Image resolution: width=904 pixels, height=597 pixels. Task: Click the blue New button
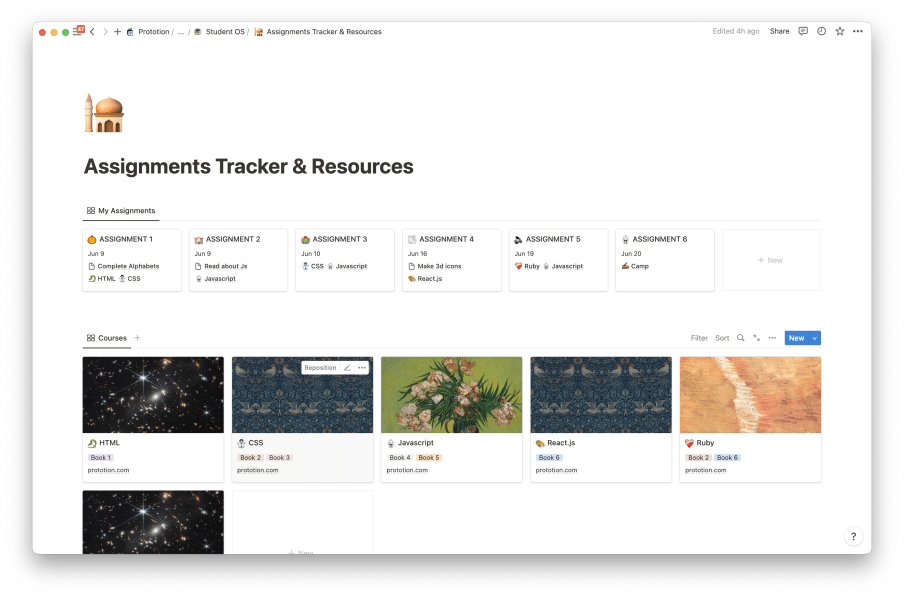click(797, 338)
